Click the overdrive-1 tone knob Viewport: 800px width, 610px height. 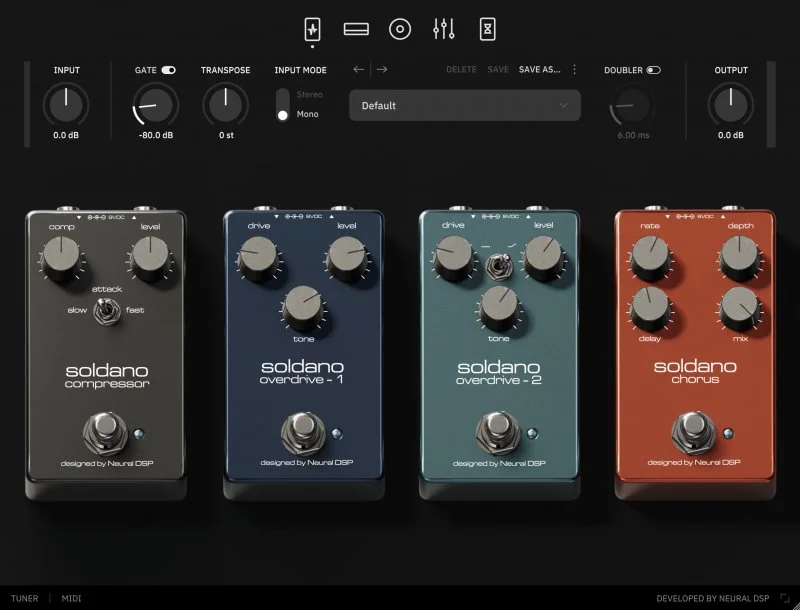click(303, 308)
